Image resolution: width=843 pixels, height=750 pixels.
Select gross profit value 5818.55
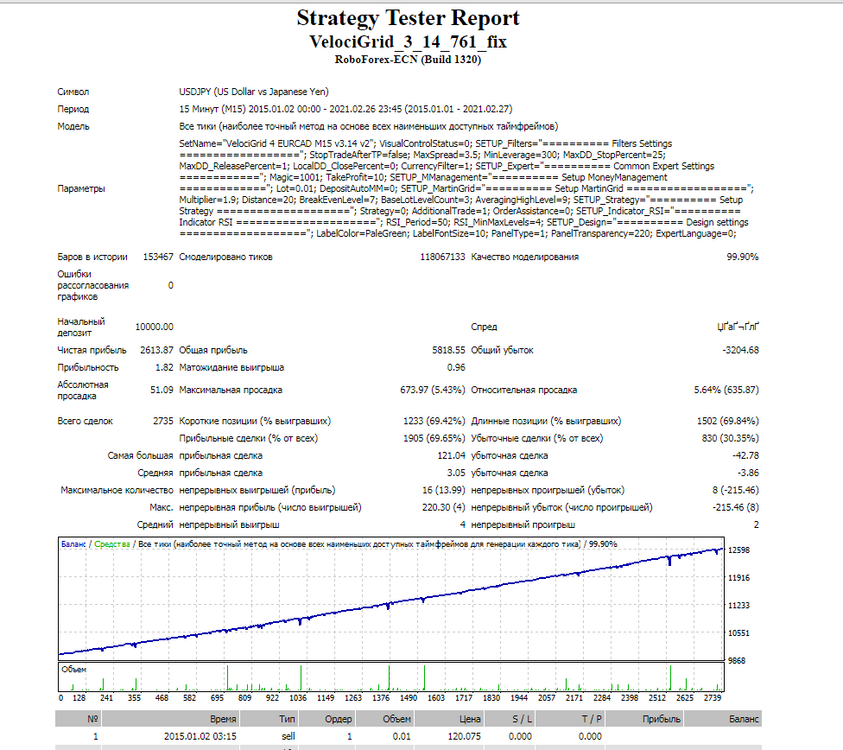448,350
